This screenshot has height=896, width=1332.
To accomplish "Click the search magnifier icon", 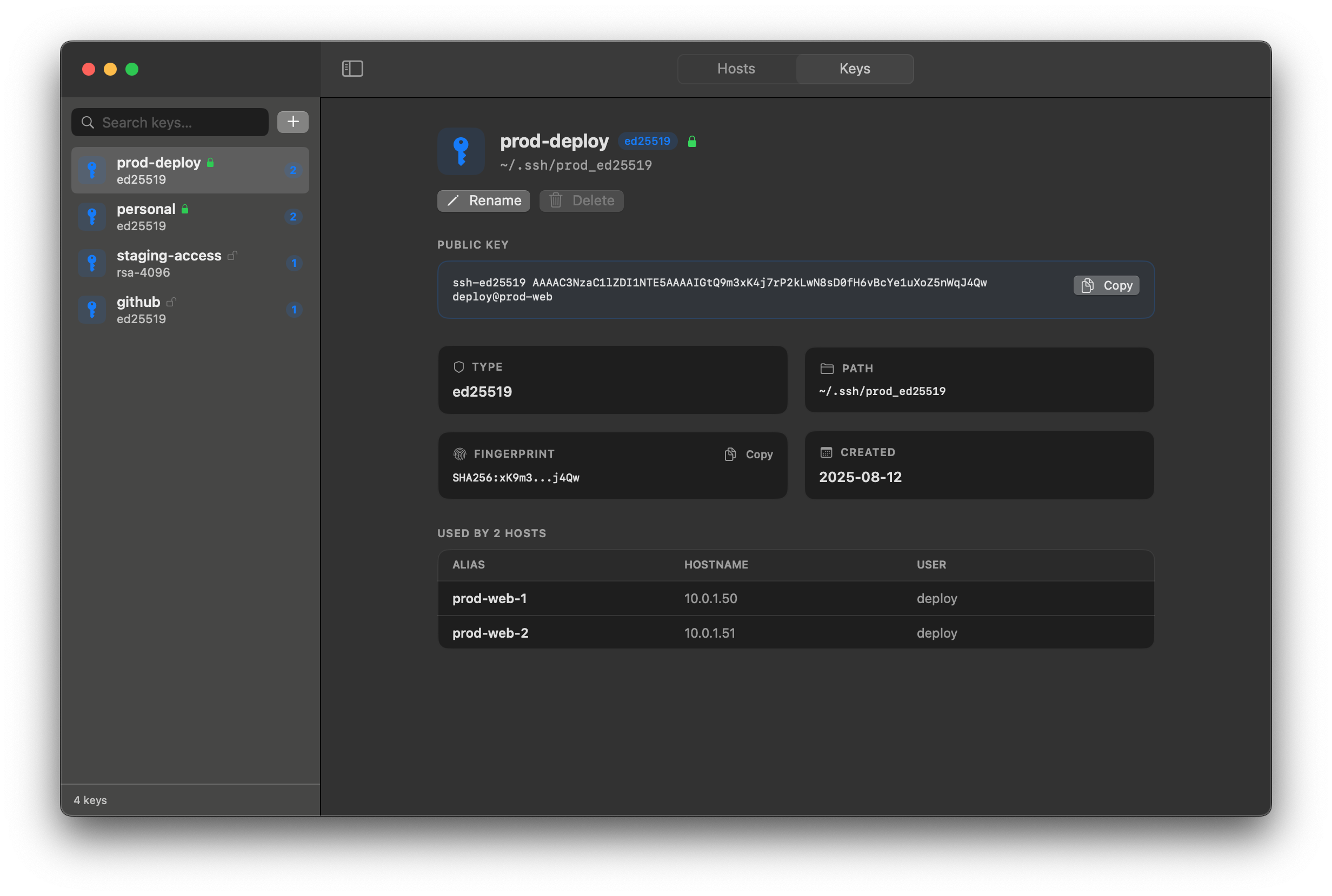I will point(88,122).
